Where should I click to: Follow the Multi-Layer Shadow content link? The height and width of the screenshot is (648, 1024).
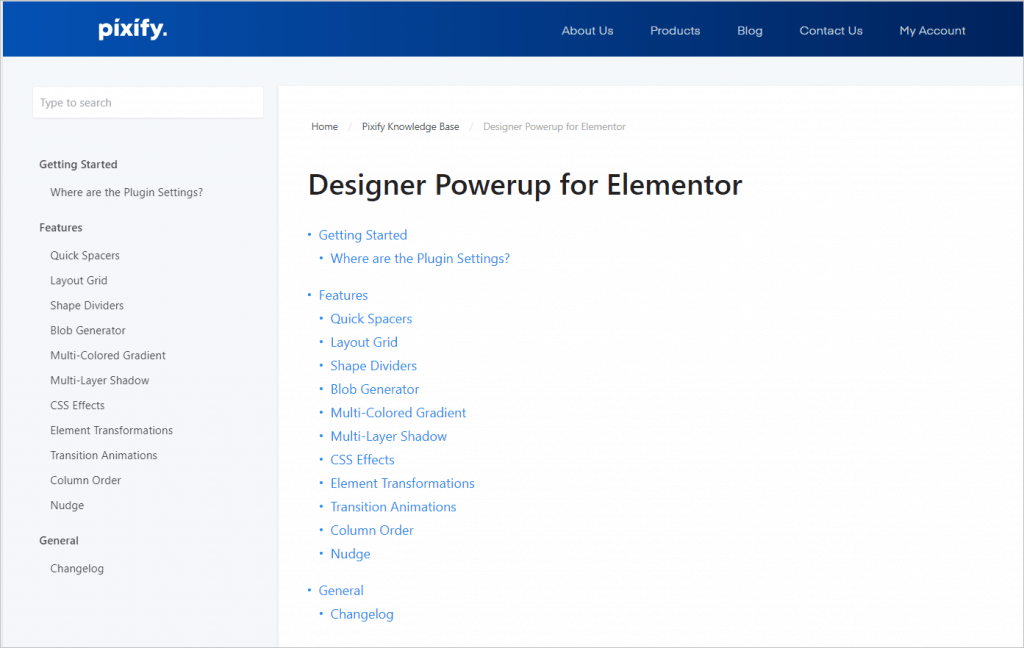pos(389,436)
